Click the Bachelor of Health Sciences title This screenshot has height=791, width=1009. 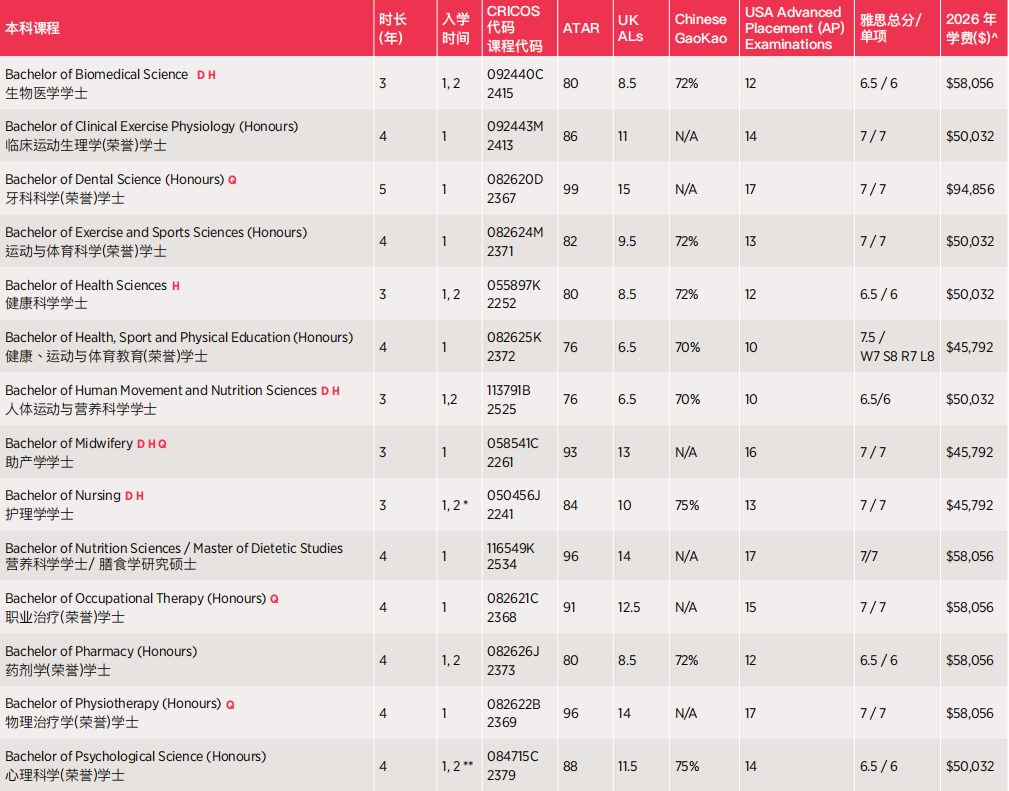click(x=86, y=285)
